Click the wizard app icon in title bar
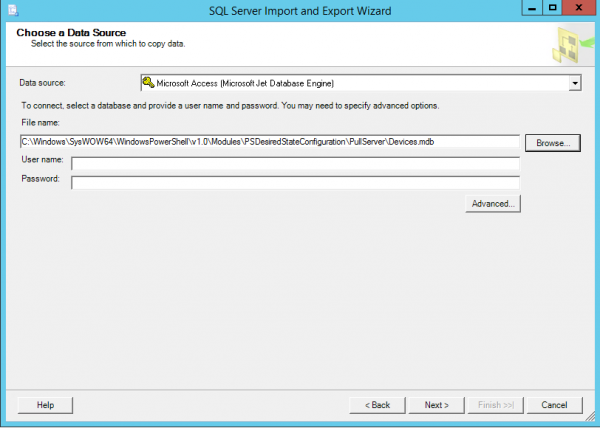This screenshot has height=428, width=600. pos(11,10)
